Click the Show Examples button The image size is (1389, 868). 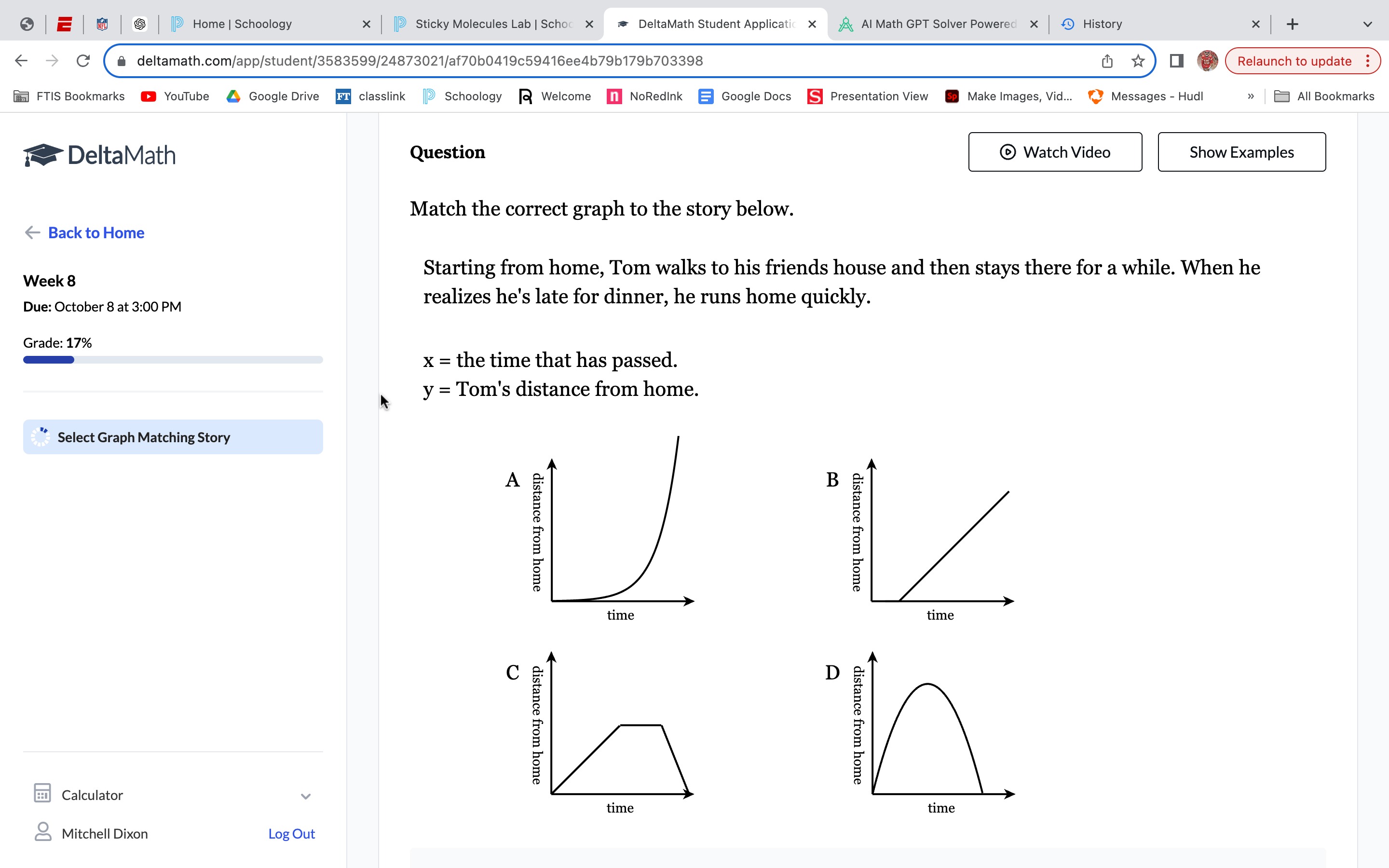[1241, 152]
